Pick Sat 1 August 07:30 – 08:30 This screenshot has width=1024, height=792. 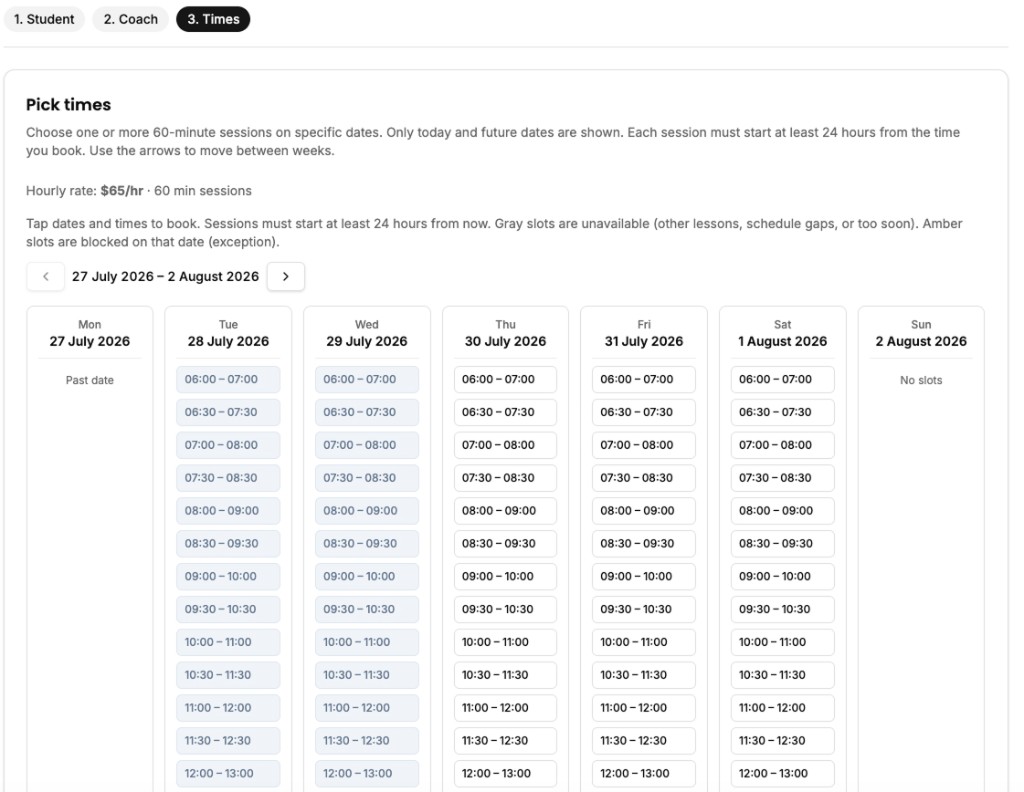point(782,478)
